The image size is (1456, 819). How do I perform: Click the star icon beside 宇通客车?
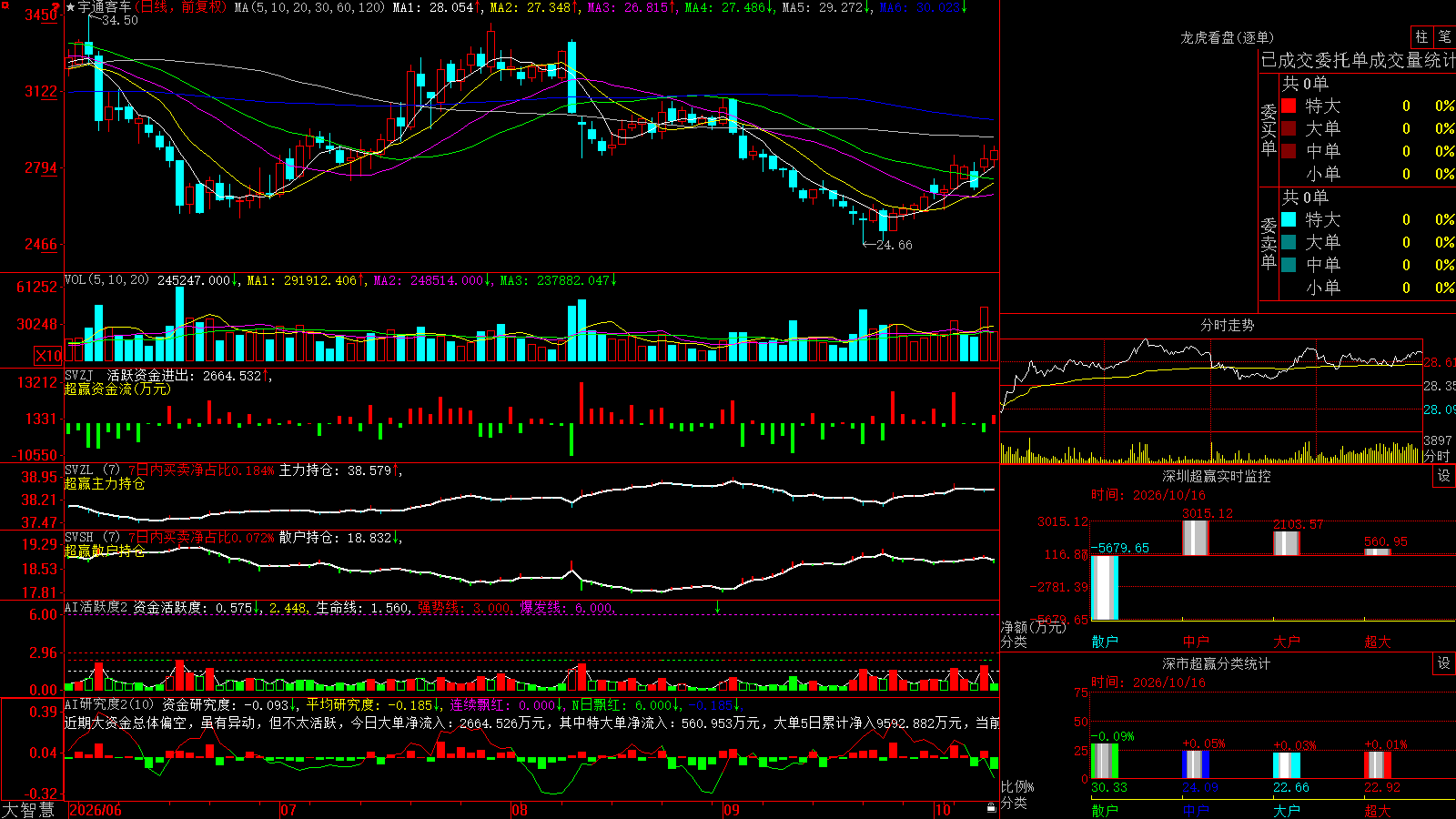[x=71, y=7]
